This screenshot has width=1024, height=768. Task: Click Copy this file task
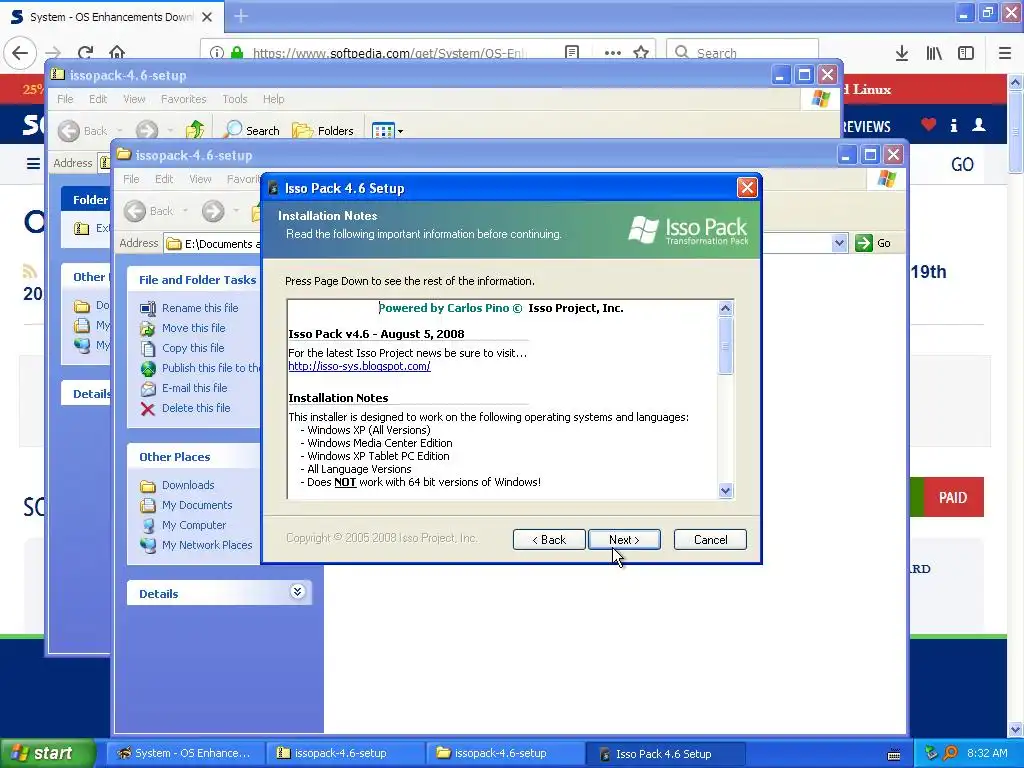pos(193,348)
